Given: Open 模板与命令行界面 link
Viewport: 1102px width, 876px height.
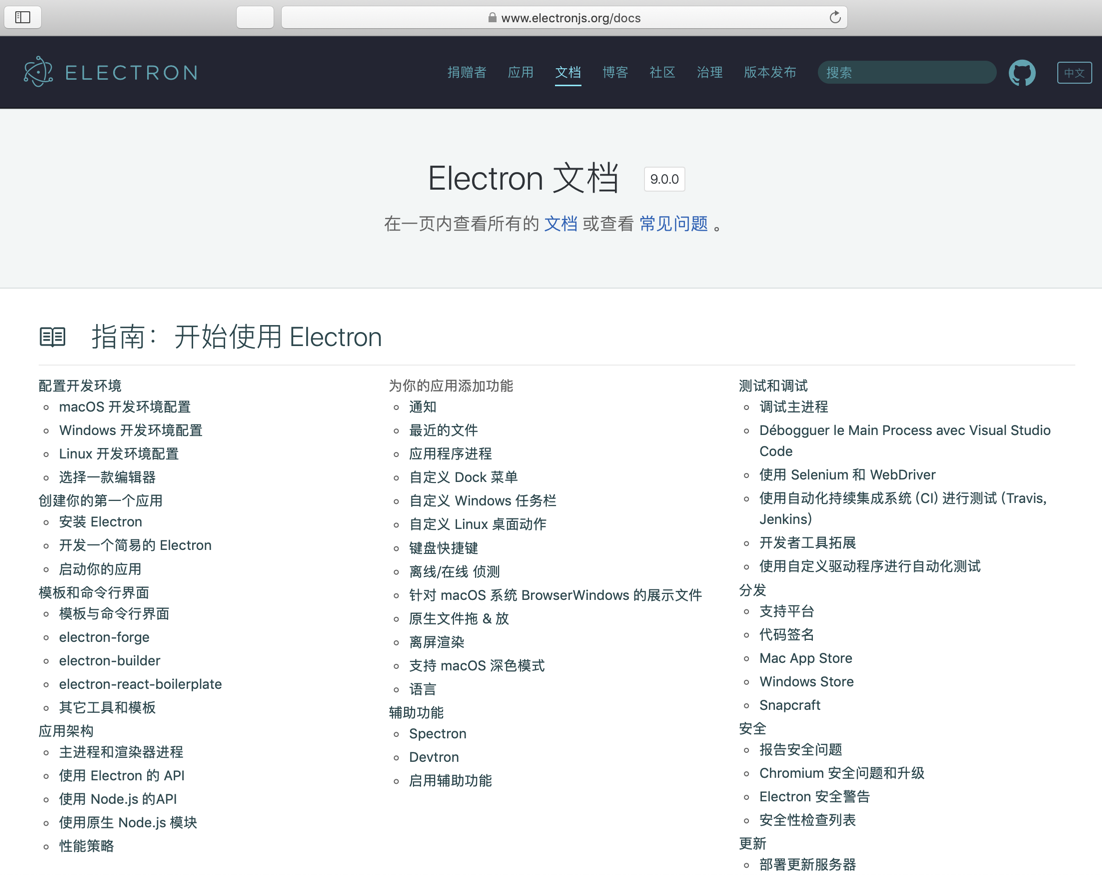Looking at the screenshot, I should pos(114,614).
